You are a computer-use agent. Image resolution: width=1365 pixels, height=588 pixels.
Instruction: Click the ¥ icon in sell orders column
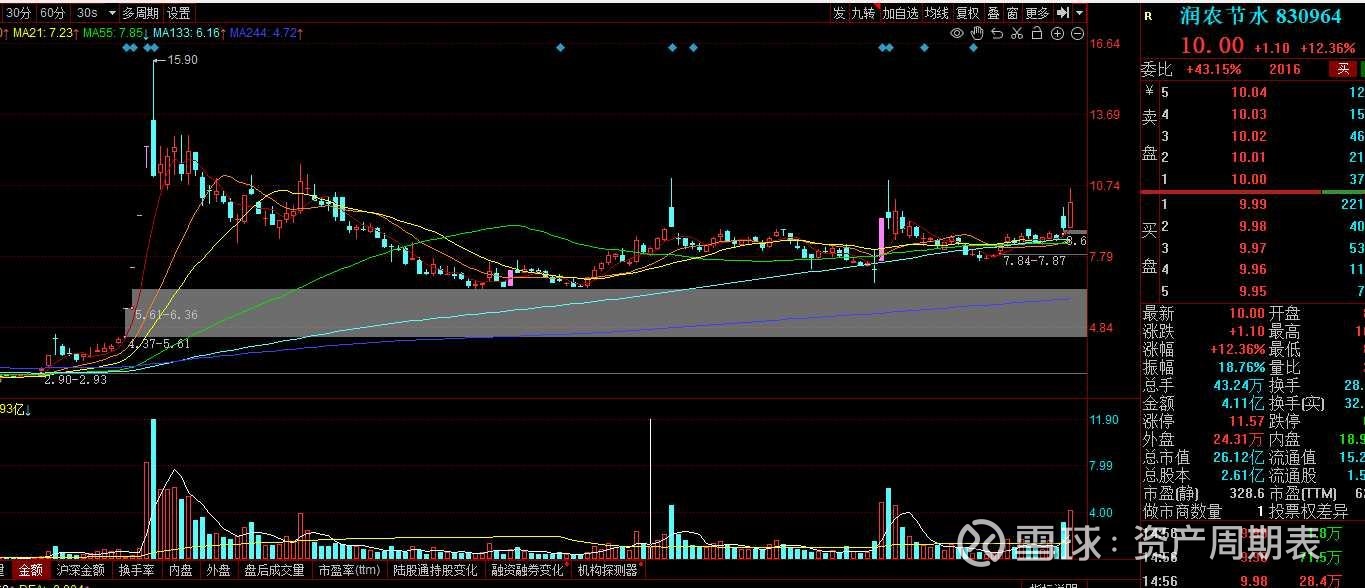pyautogui.click(x=1149, y=92)
